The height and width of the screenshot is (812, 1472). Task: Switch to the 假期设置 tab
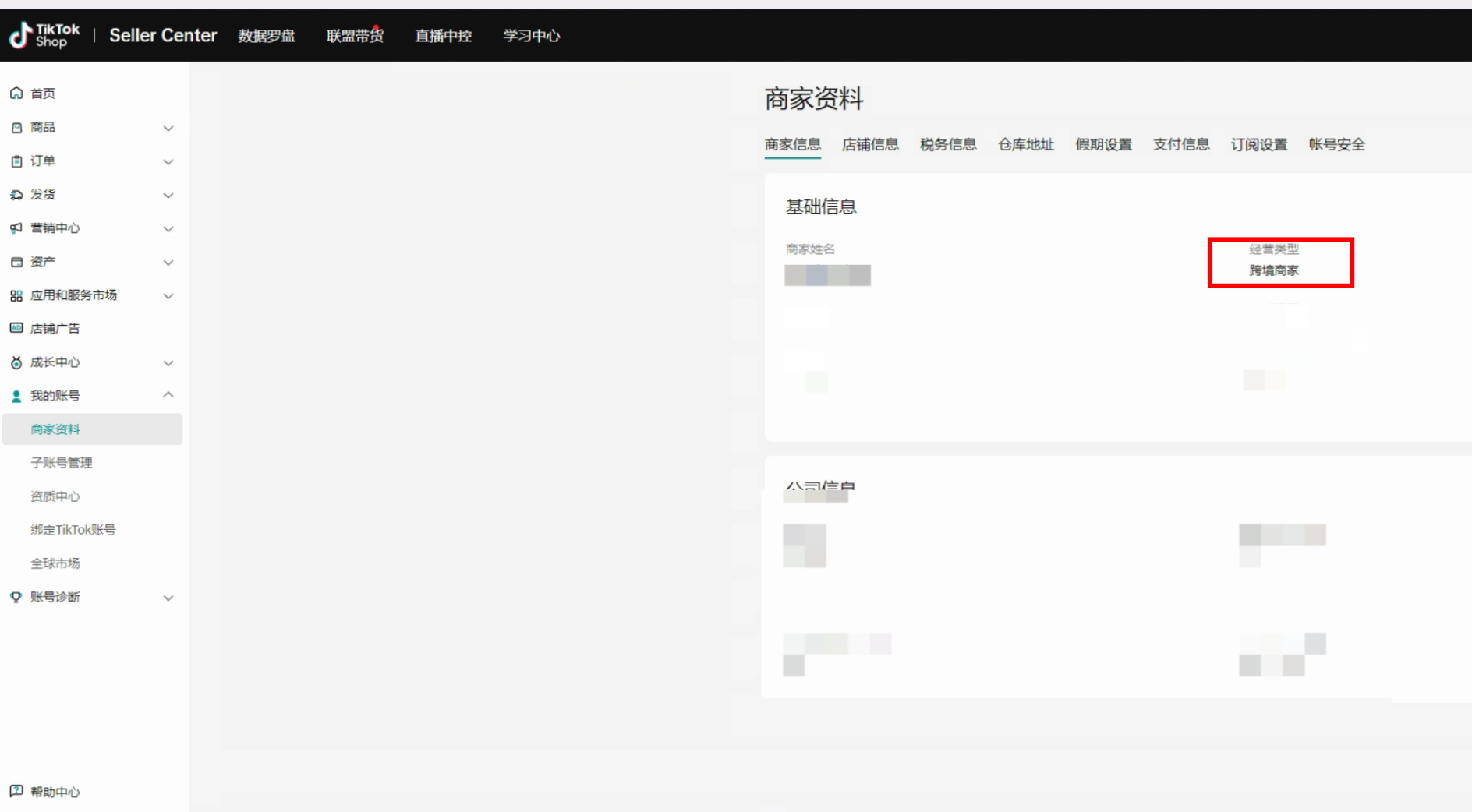click(1104, 144)
